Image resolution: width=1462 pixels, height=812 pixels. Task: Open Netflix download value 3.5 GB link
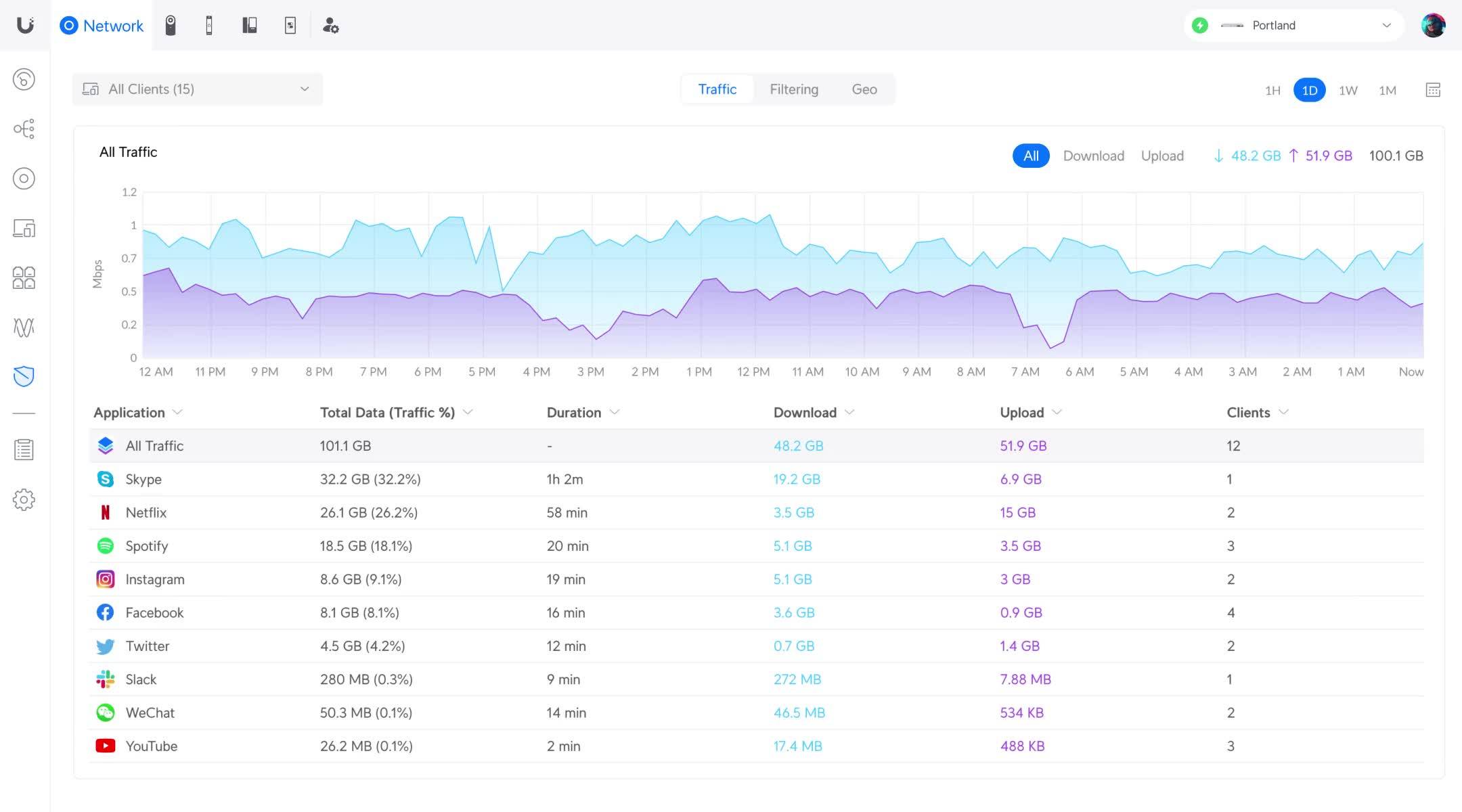(794, 512)
